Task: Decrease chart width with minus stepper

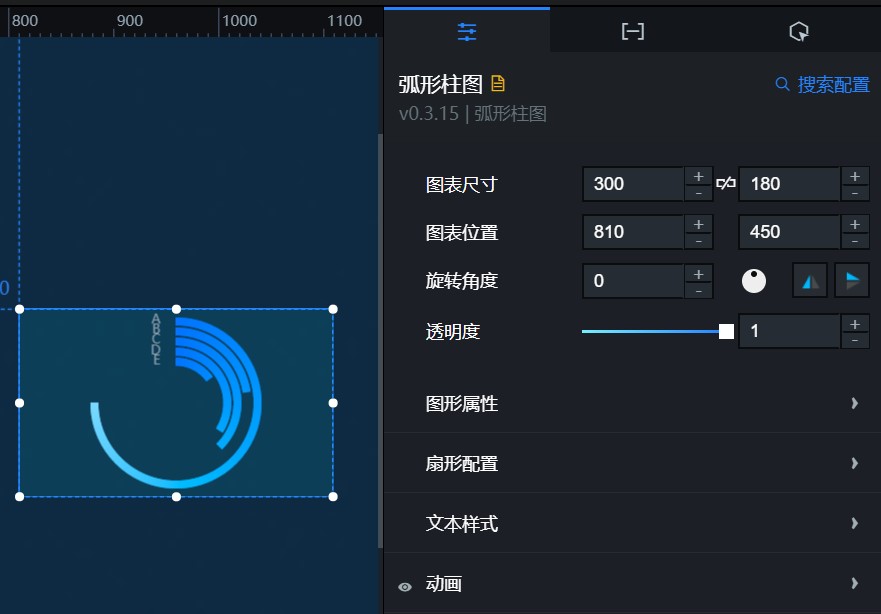Action: (698, 193)
